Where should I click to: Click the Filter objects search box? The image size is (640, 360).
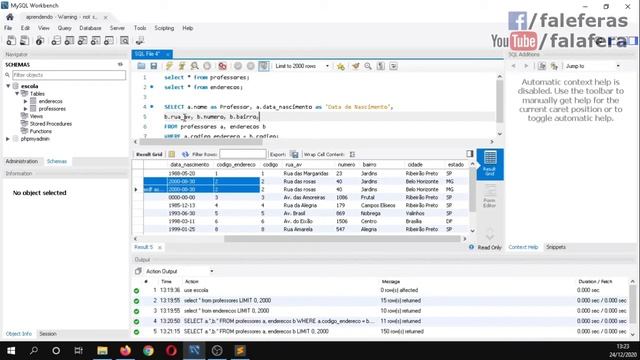coord(69,75)
